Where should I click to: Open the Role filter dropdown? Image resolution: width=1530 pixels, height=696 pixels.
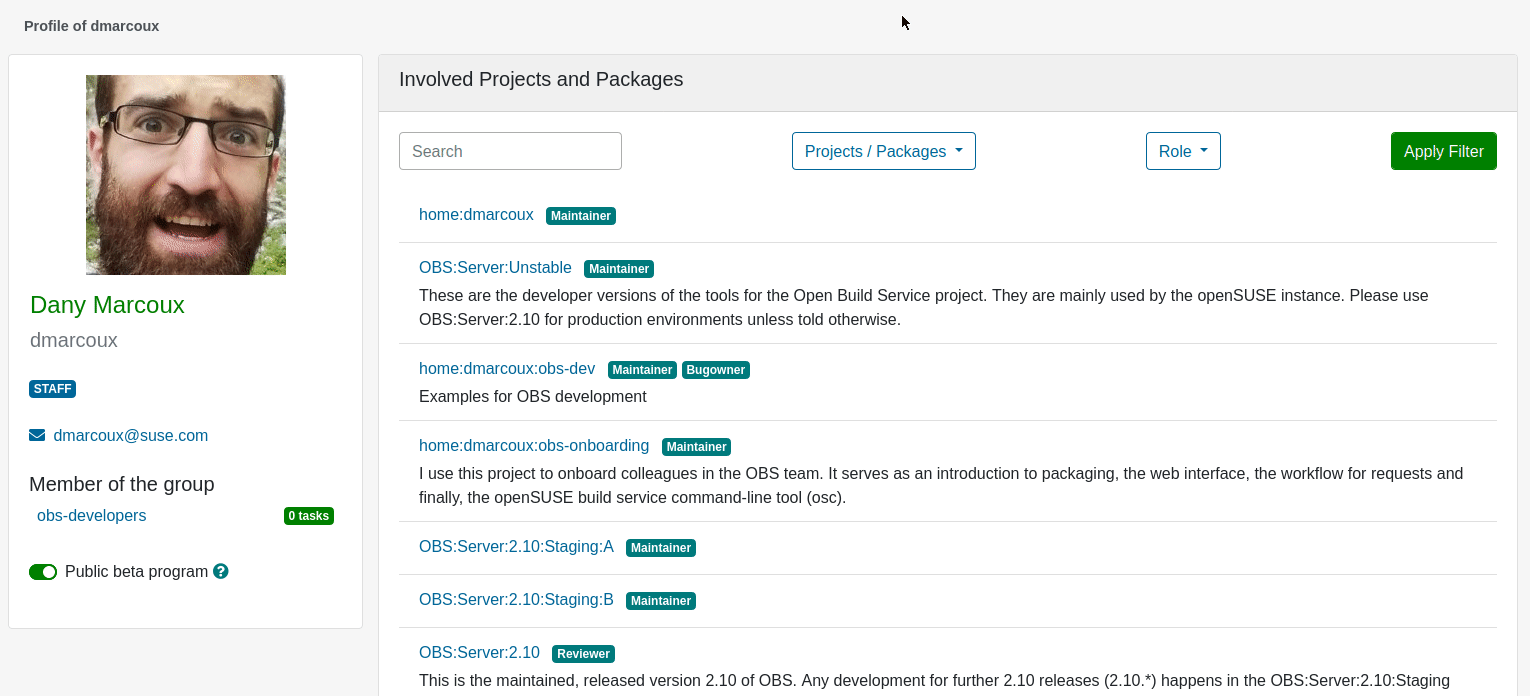point(1183,150)
